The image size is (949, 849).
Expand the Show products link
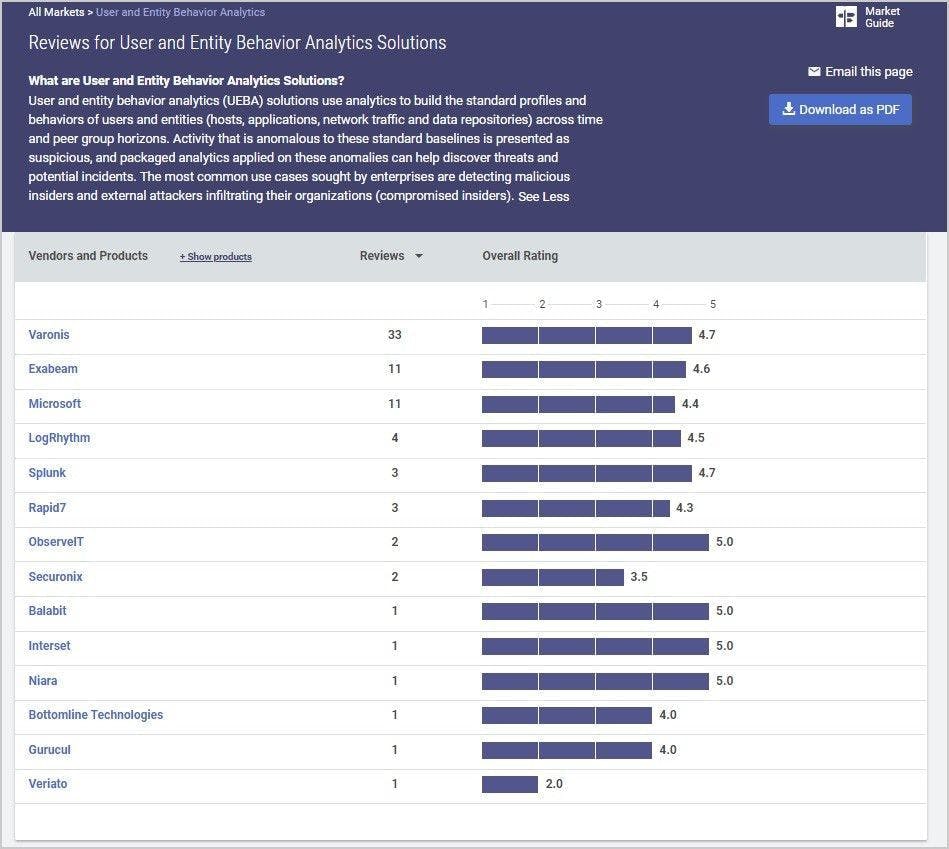(x=215, y=257)
